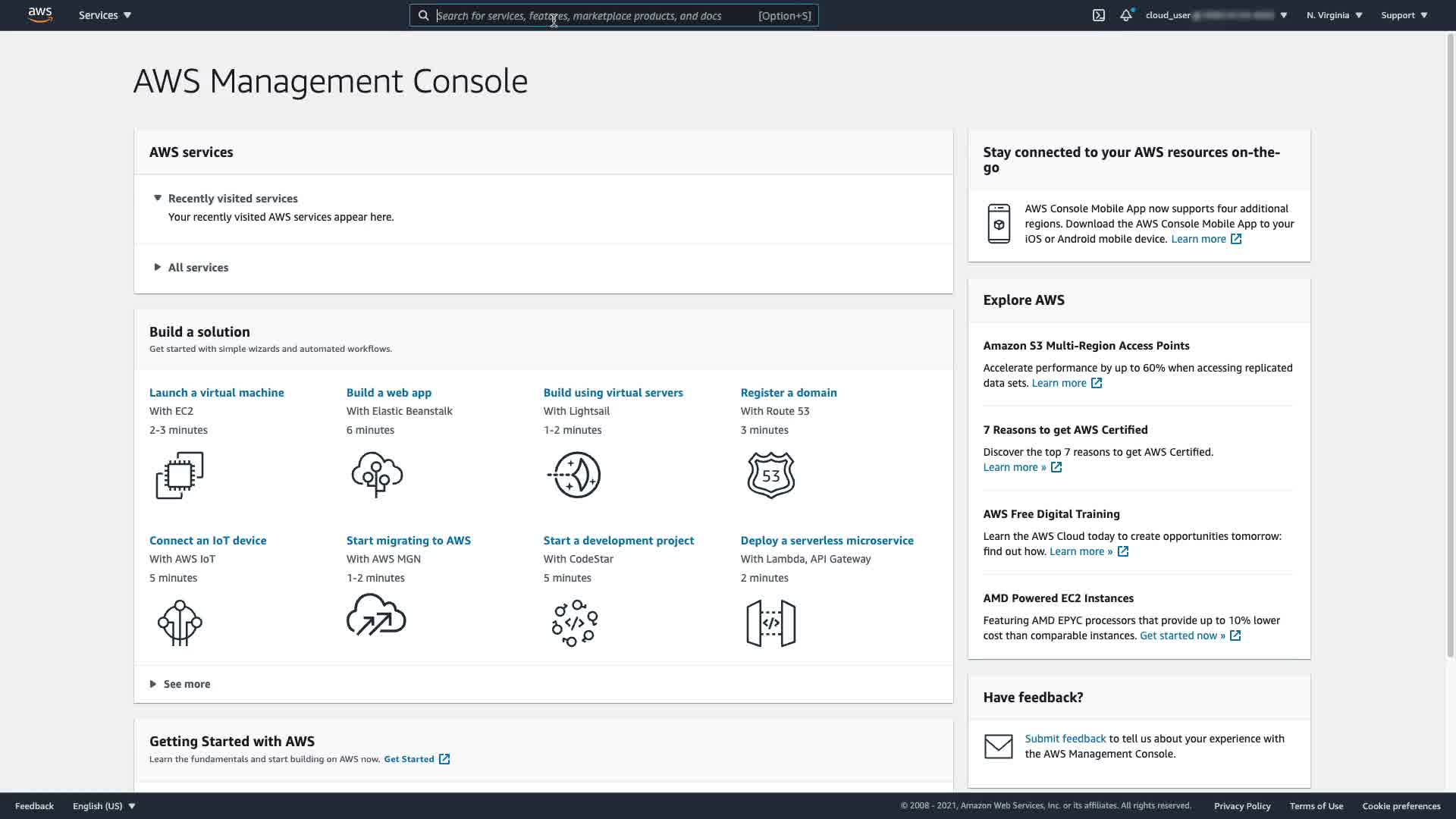
Task: Open the Launch a virtual machine link
Action: pyautogui.click(x=216, y=392)
